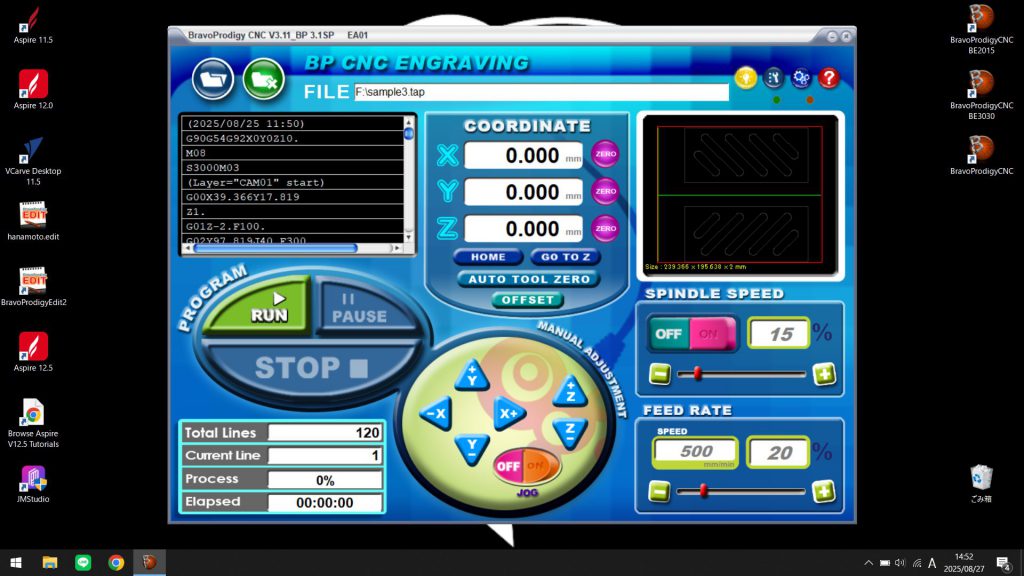Jog the machine in X+ direction
Screen dimensions: 1024x576
click(509, 413)
